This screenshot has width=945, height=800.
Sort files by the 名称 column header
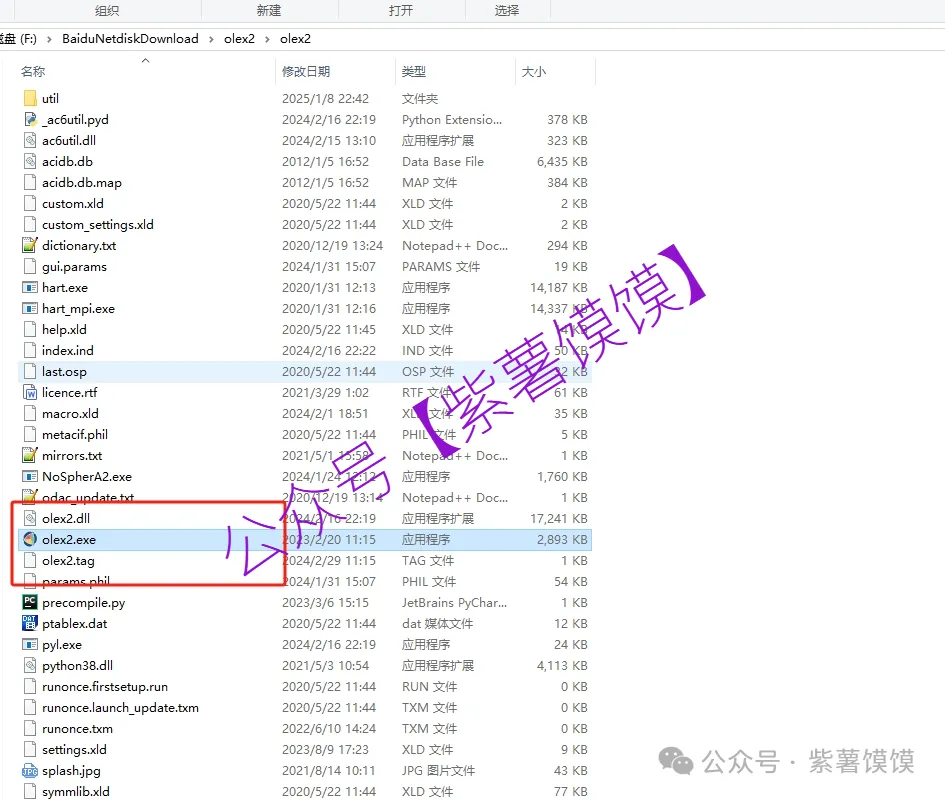33,72
